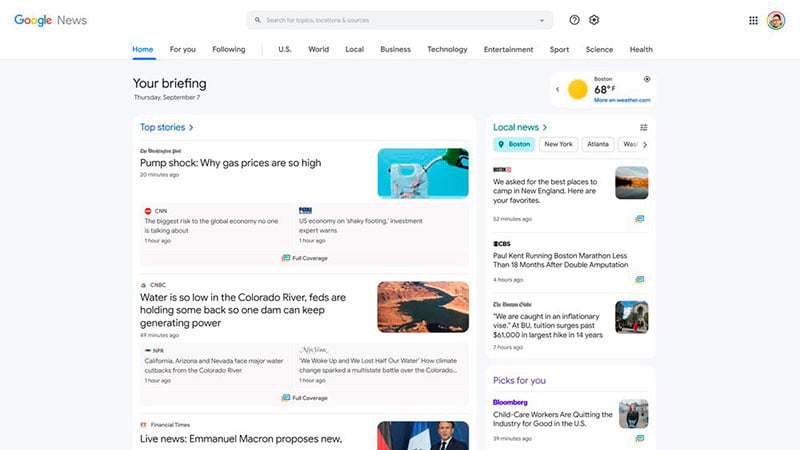Click the Picks for you heading
800x450 pixels.
point(519,380)
